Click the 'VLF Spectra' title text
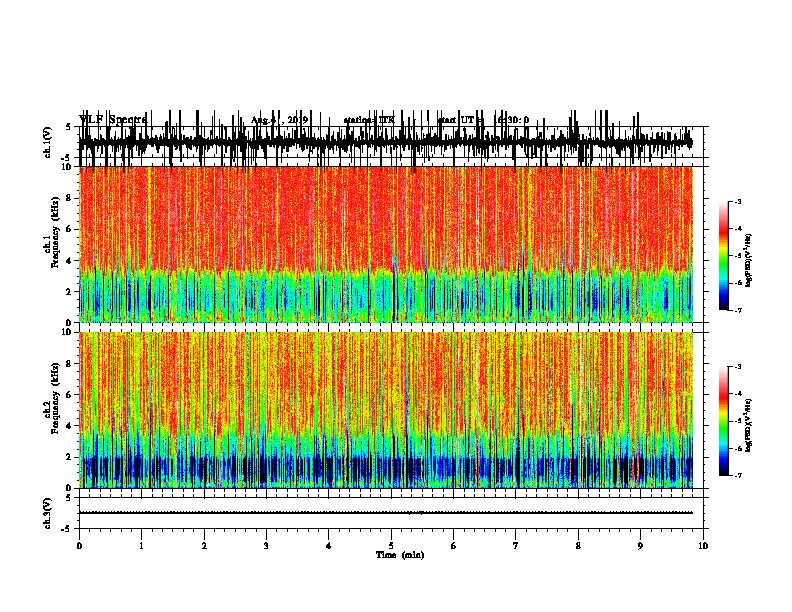The height and width of the screenshot is (612, 792). (113, 120)
